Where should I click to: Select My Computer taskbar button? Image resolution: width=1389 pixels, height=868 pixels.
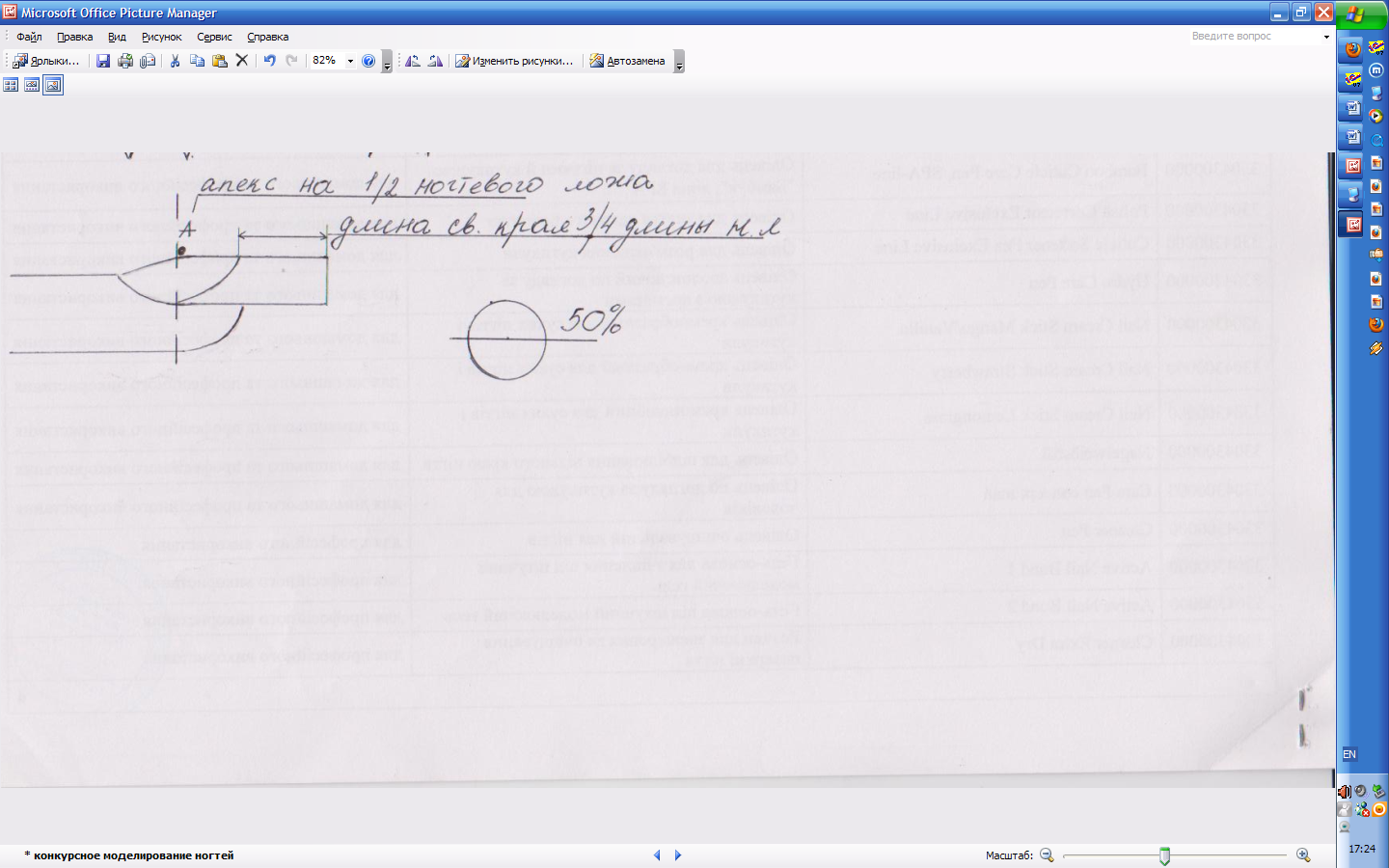click(1352, 195)
